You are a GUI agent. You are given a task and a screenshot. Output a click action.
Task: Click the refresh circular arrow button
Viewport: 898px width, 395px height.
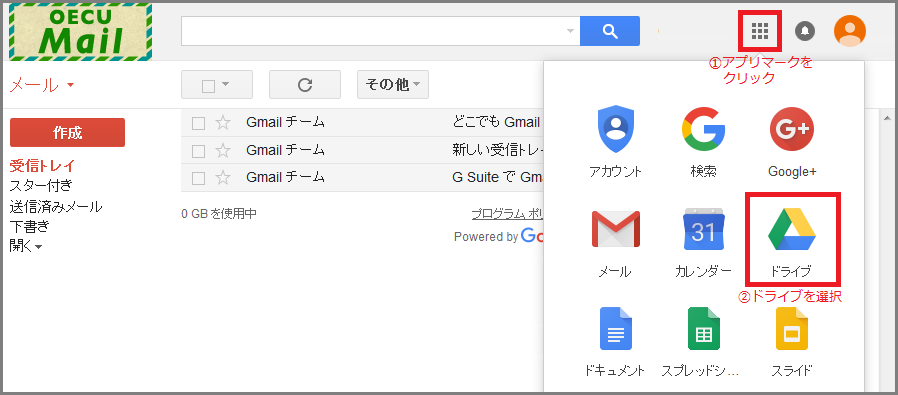(305, 85)
